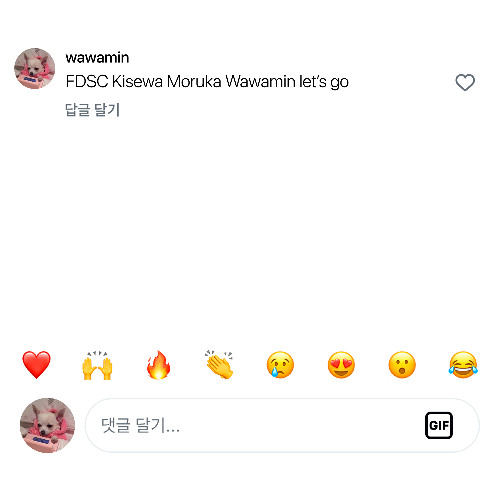Insert the surprised face emoji
The height and width of the screenshot is (500, 500).
(x=402, y=365)
